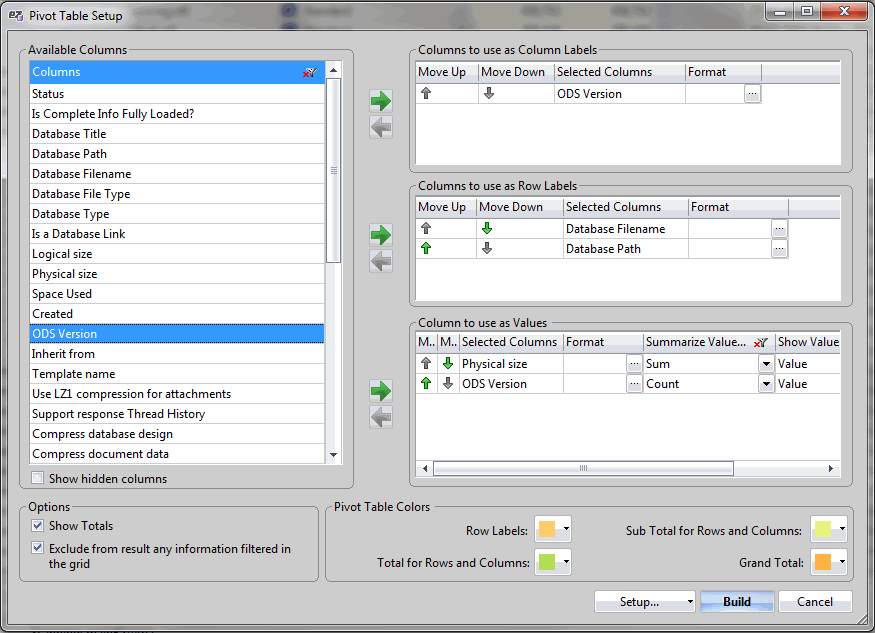The image size is (875, 633).
Task: Click the green arrow to add a Column Label
Action: point(380,100)
